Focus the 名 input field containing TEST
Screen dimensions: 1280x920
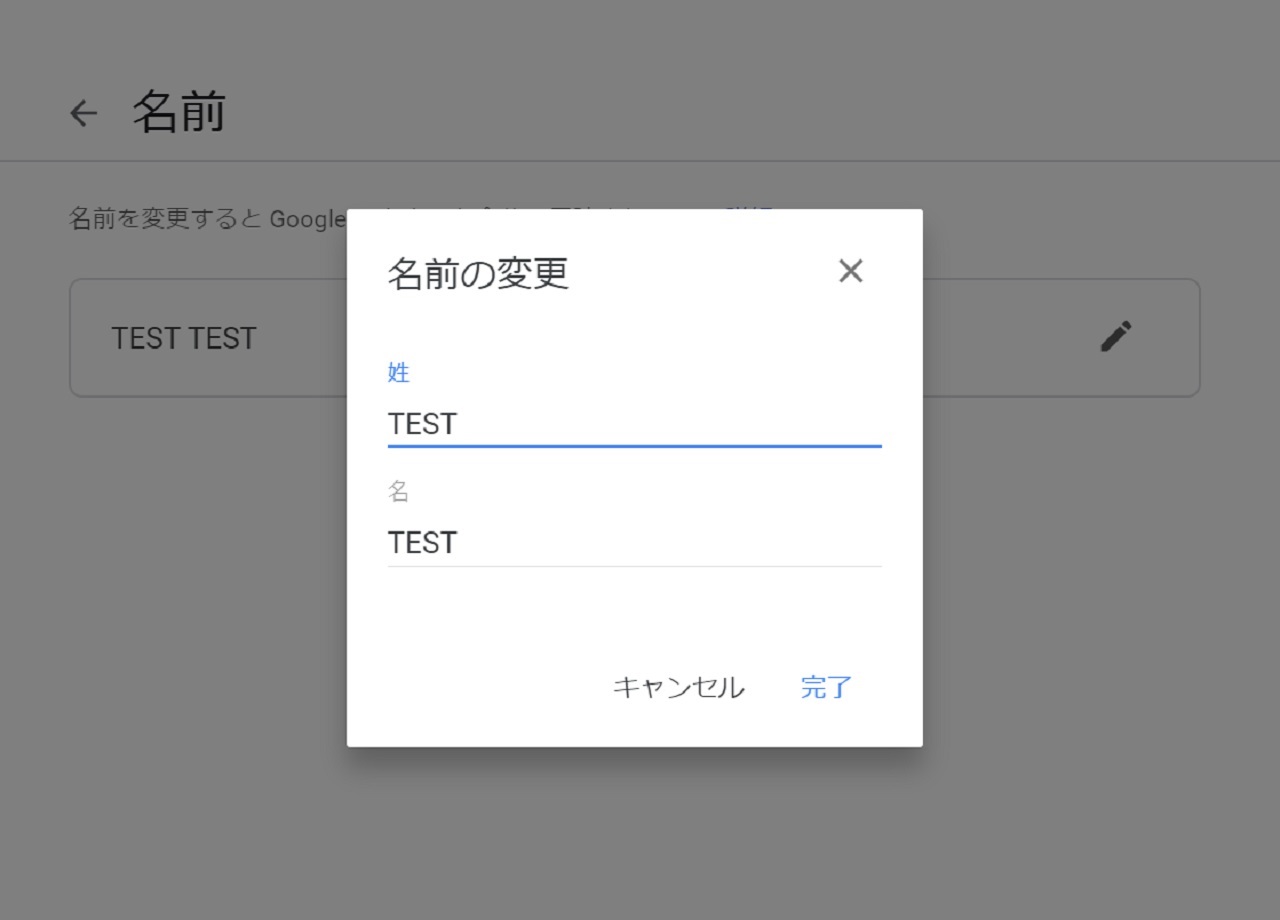pyautogui.click(x=633, y=543)
